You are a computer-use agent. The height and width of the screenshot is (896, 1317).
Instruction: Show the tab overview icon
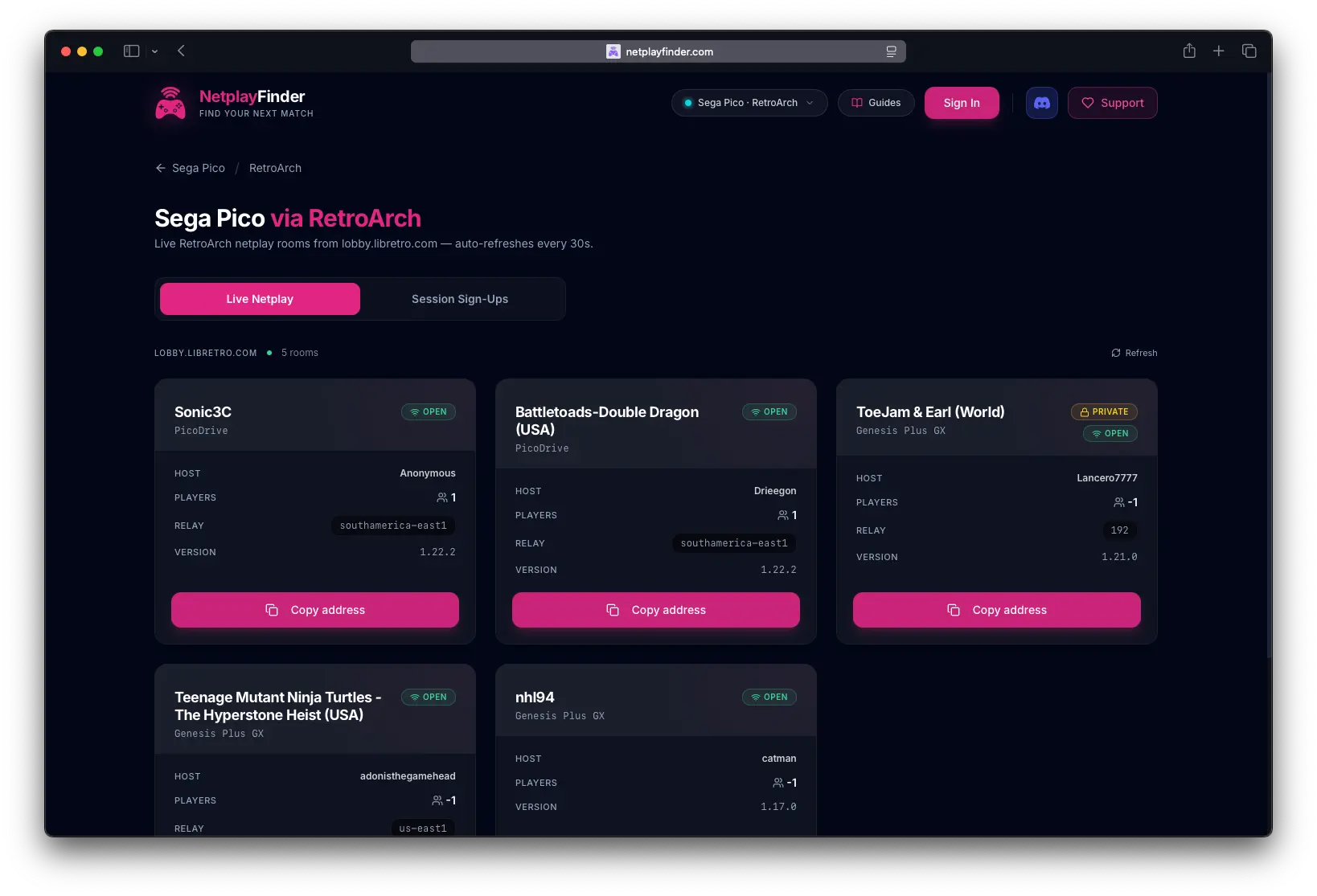coord(1249,51)
